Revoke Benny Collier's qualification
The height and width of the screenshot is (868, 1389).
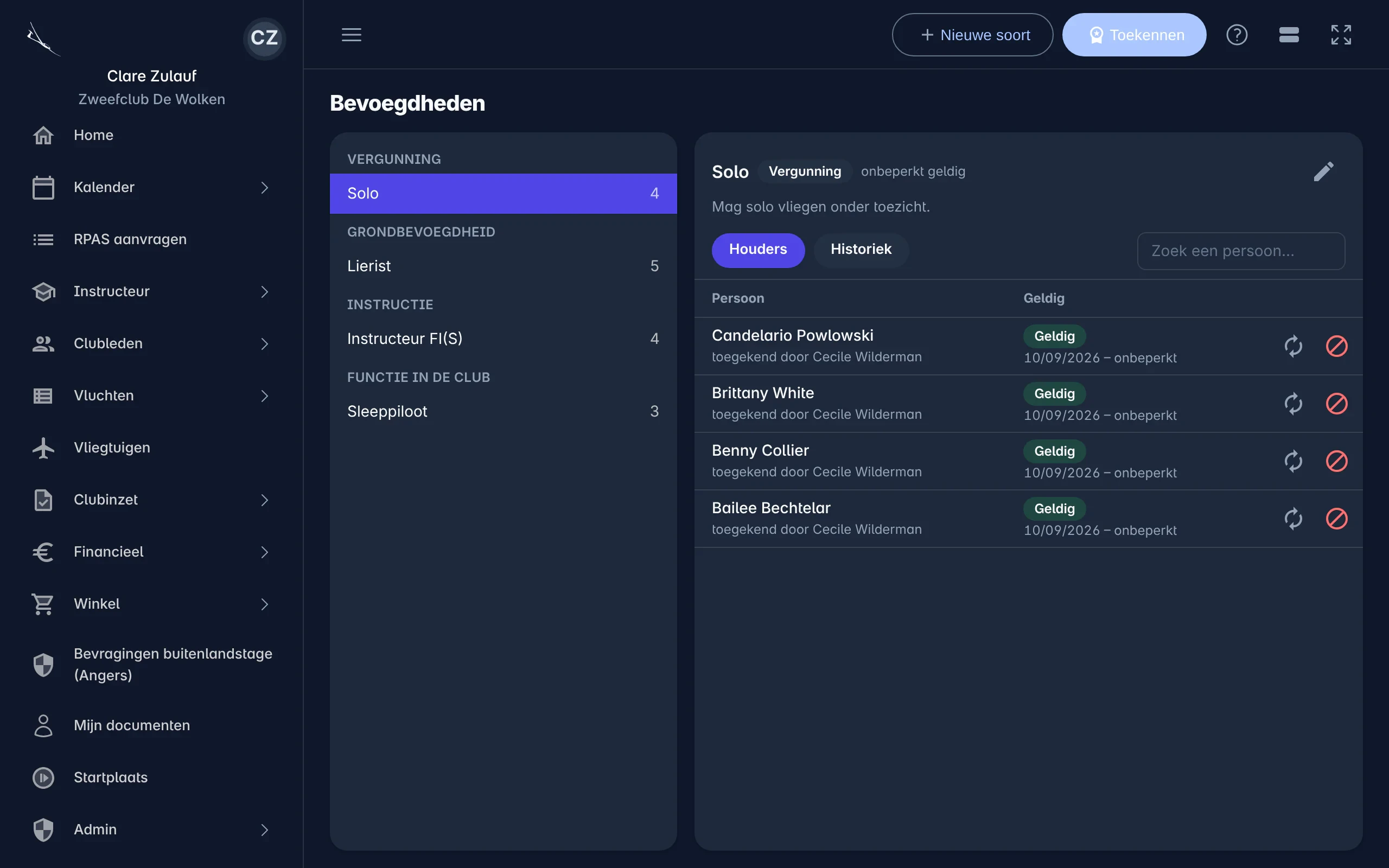click(x=1336, y=461)
